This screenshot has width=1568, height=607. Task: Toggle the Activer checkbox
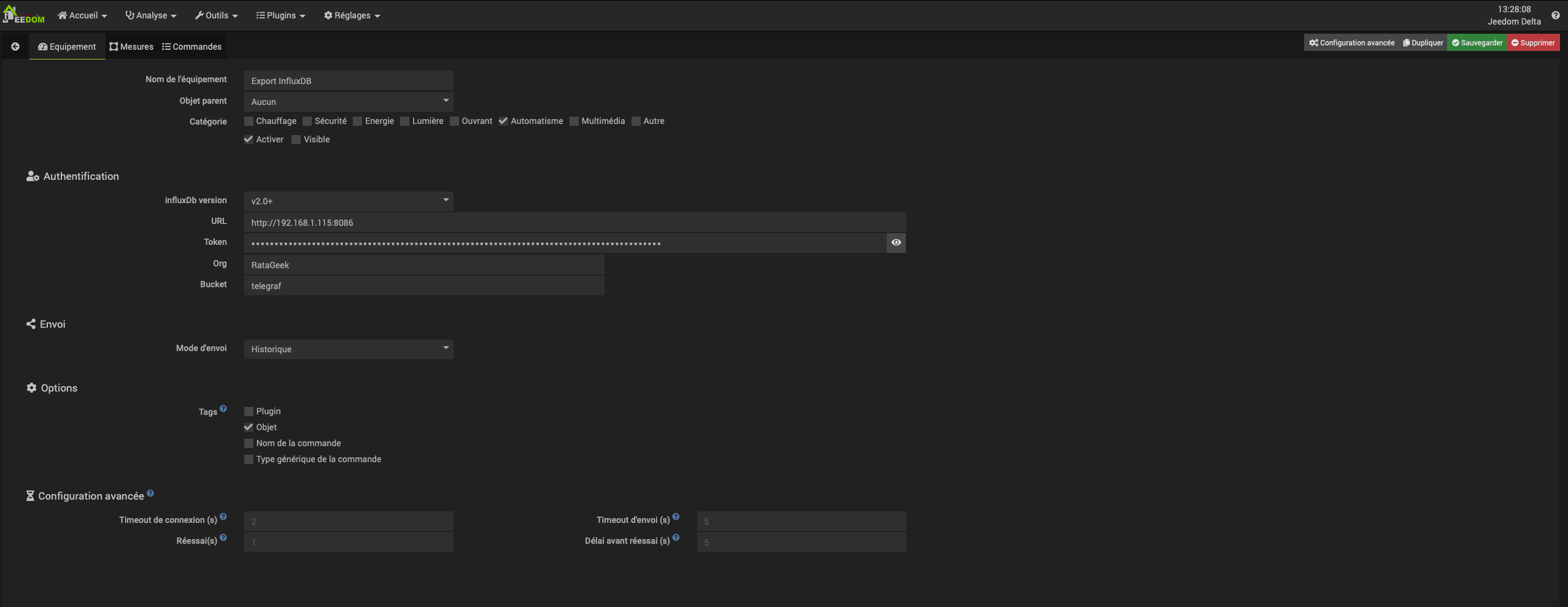(249, 140)
